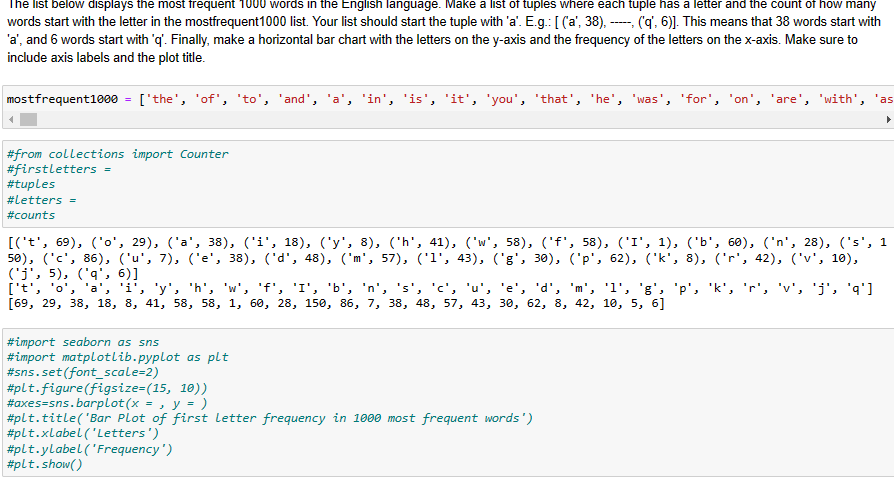Click the counts list output starting with 69

(x=336, y=303)
